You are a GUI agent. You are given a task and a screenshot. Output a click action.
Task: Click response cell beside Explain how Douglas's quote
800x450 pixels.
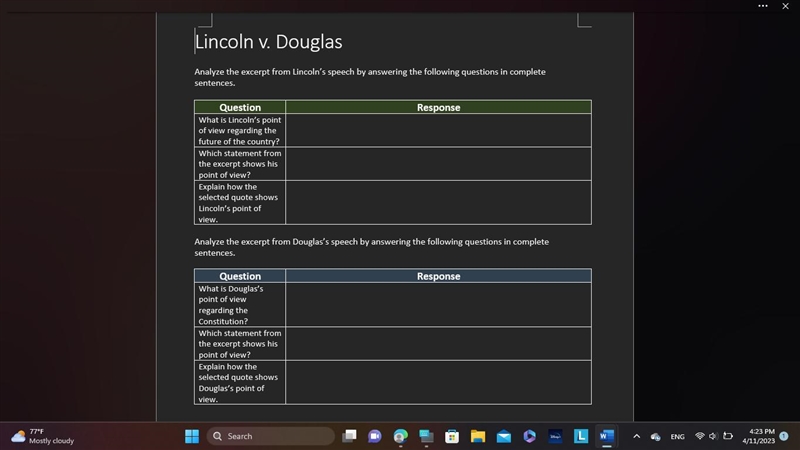point(438,382)
